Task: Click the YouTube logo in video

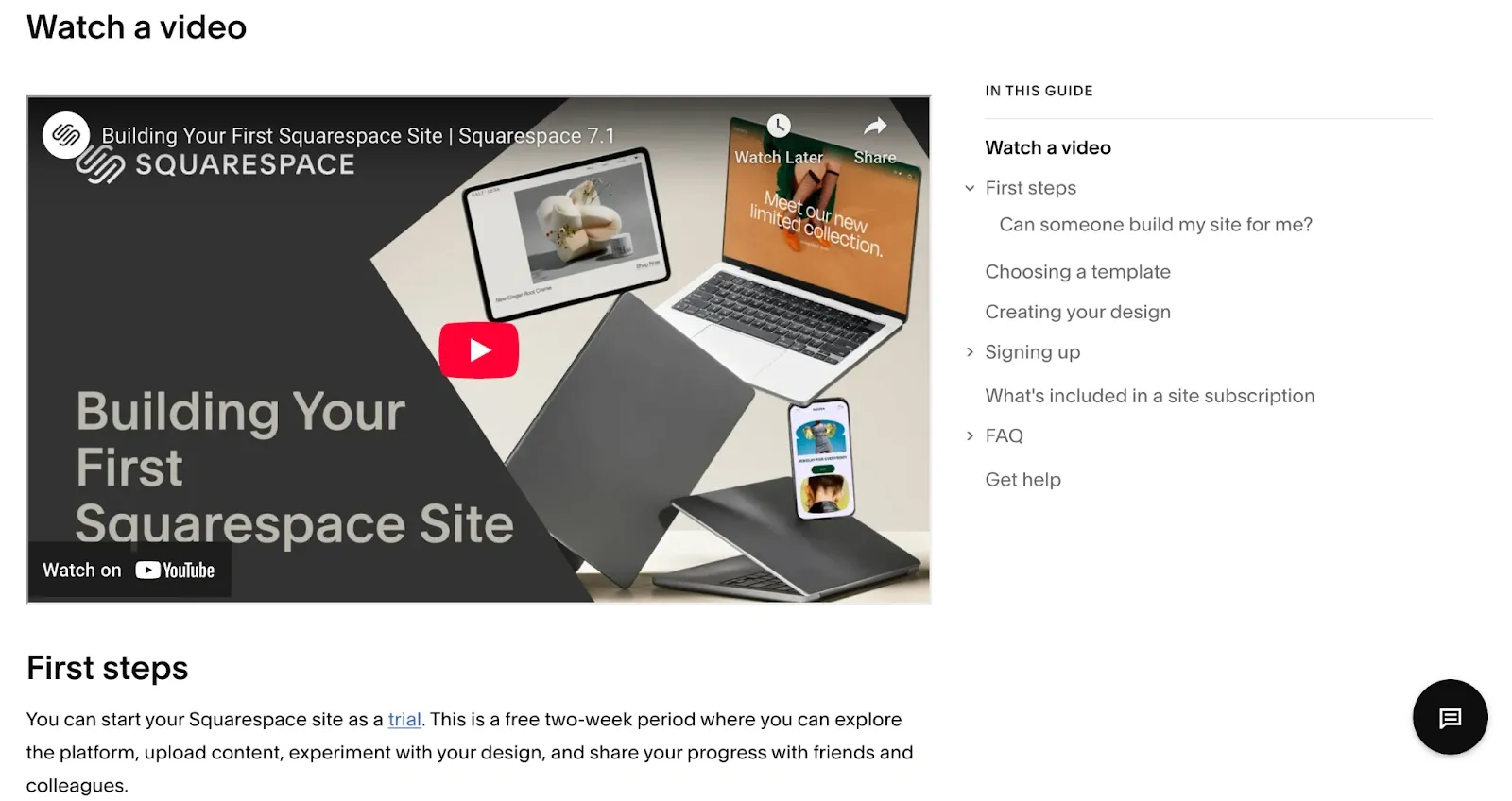Action: pyautogui.click(x=176, y=571)
